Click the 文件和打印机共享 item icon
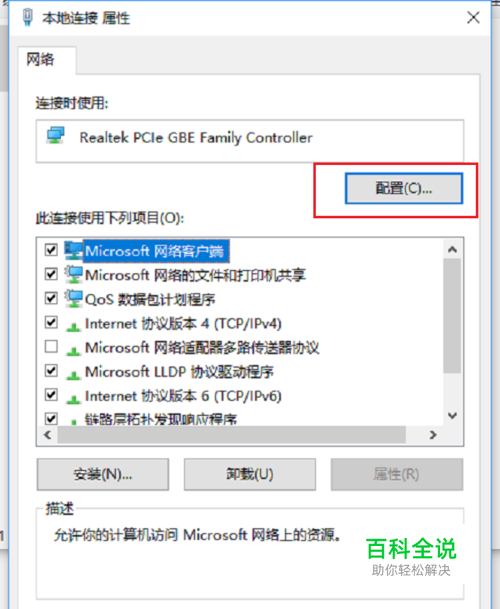This screenshot has width=500, height=609. point(73,275)
